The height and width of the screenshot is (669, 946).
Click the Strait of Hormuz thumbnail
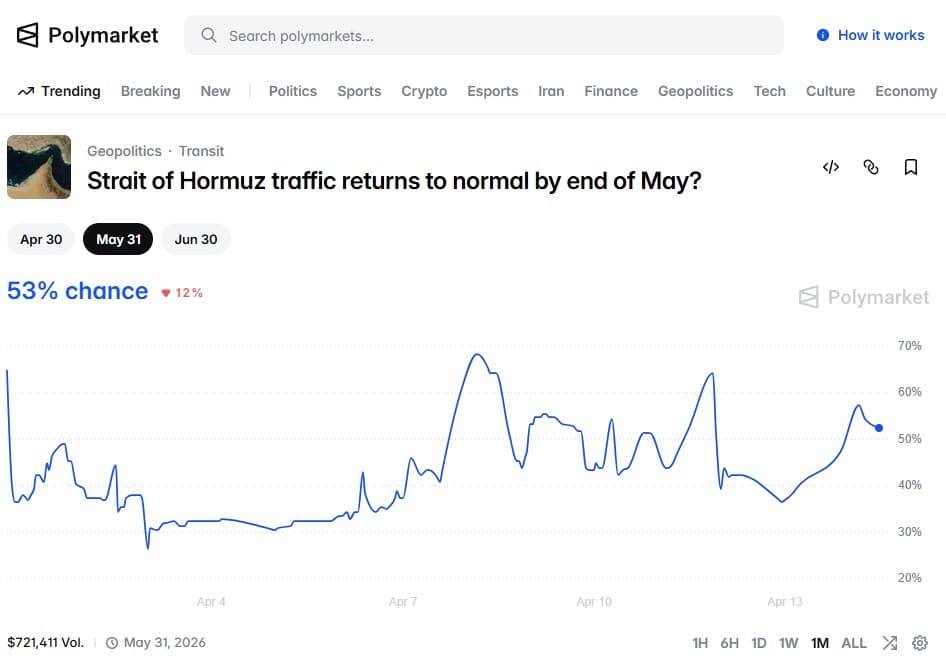(x=39, y=167)
